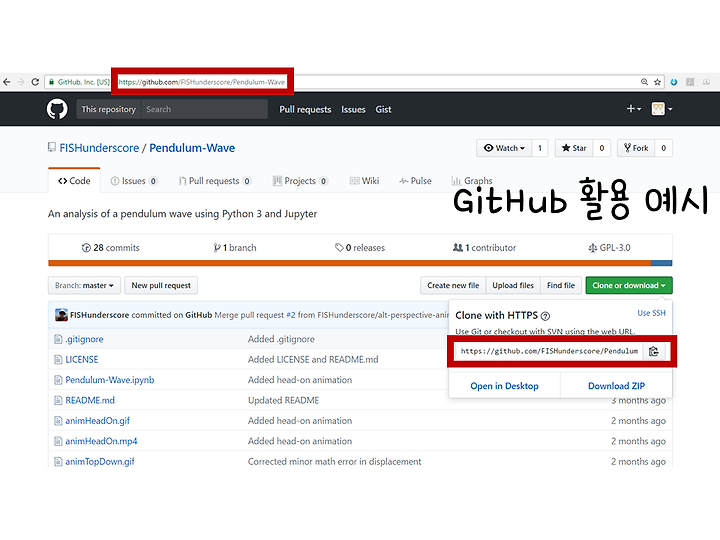Open Pull requests in top navigation
Image resolution: width=720 pixels, height=540 pixels.
click(x=305, y=109)
